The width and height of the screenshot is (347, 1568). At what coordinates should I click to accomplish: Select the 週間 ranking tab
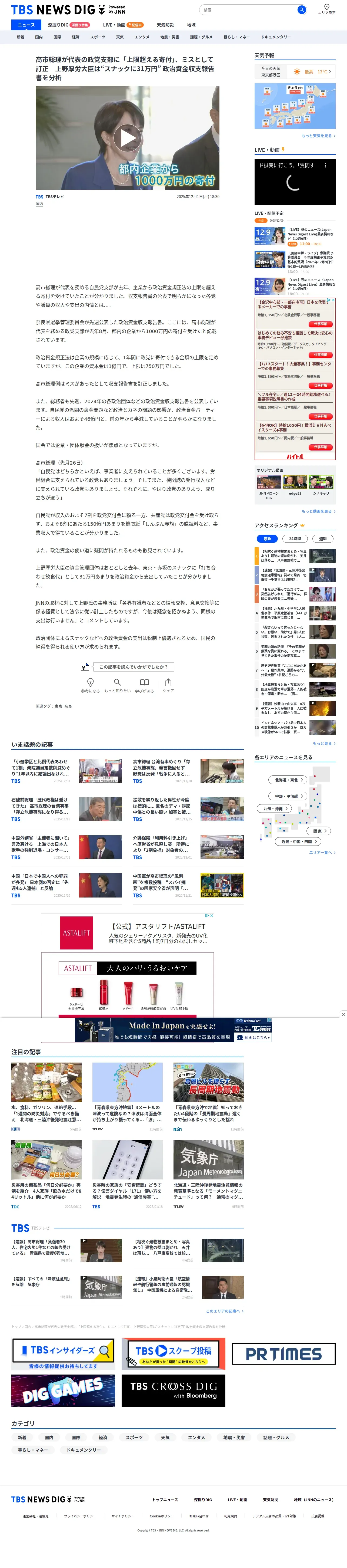coord(323,539)
